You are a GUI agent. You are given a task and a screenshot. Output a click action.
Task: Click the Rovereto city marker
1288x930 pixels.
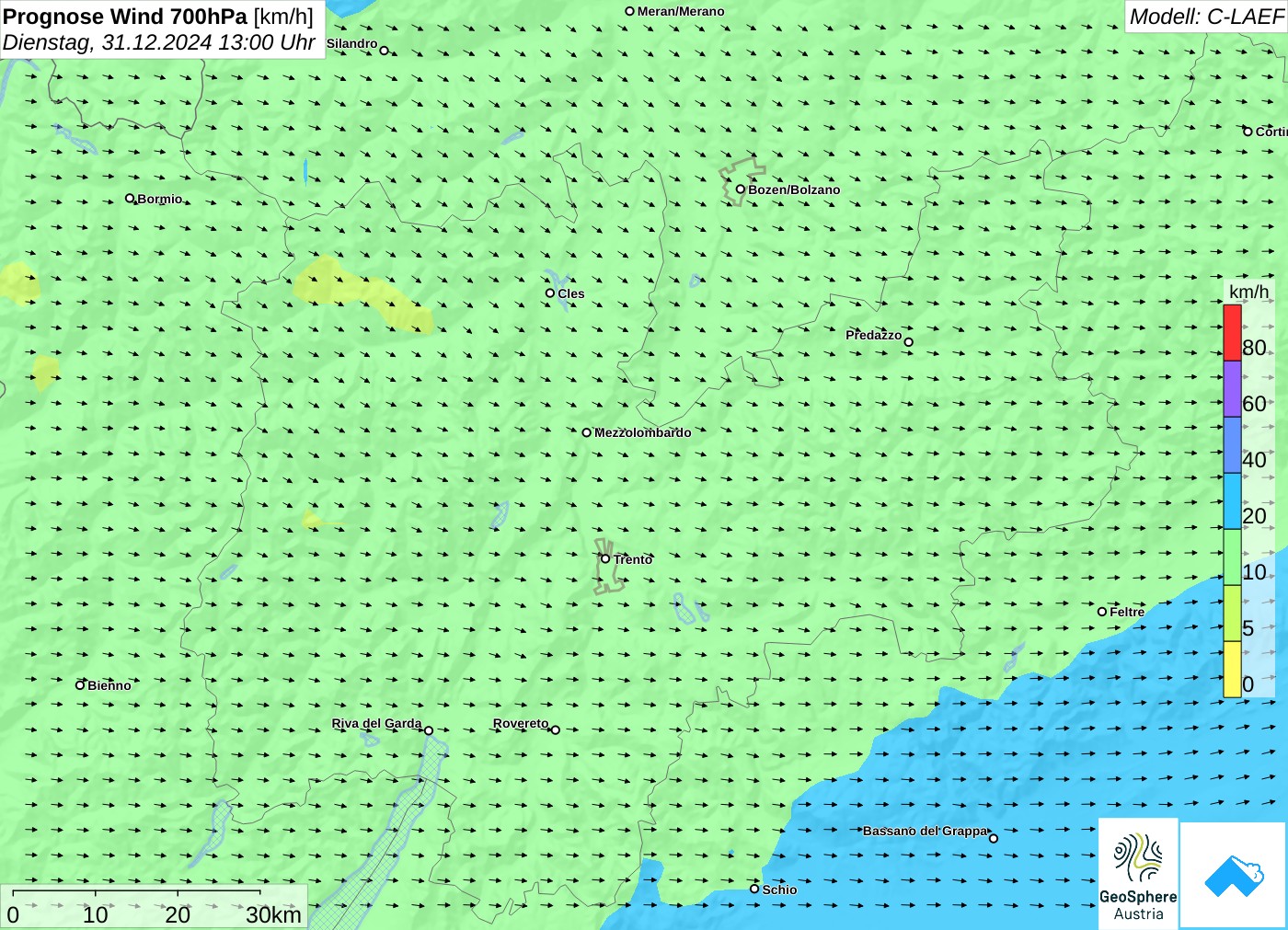pos(555,729)
